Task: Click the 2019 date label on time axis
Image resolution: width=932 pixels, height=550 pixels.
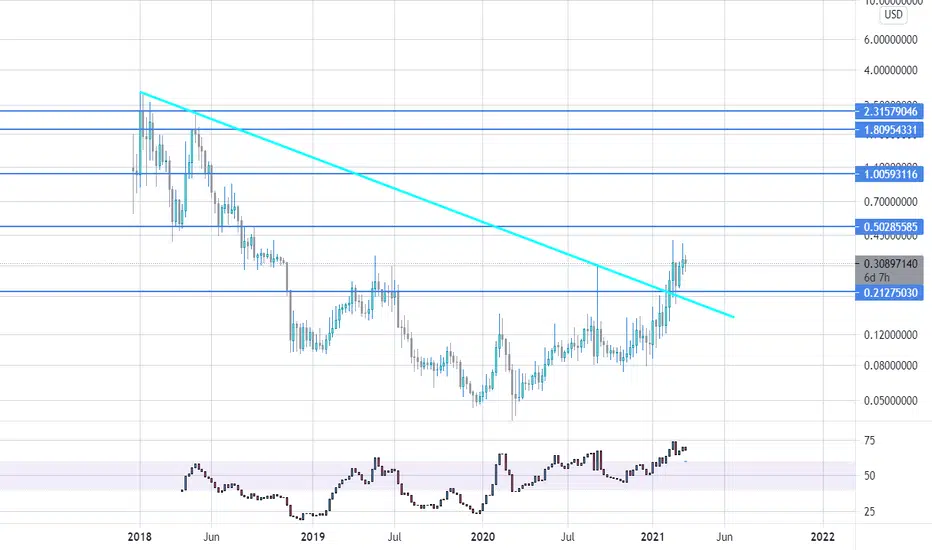Action: tap(313, 537)
